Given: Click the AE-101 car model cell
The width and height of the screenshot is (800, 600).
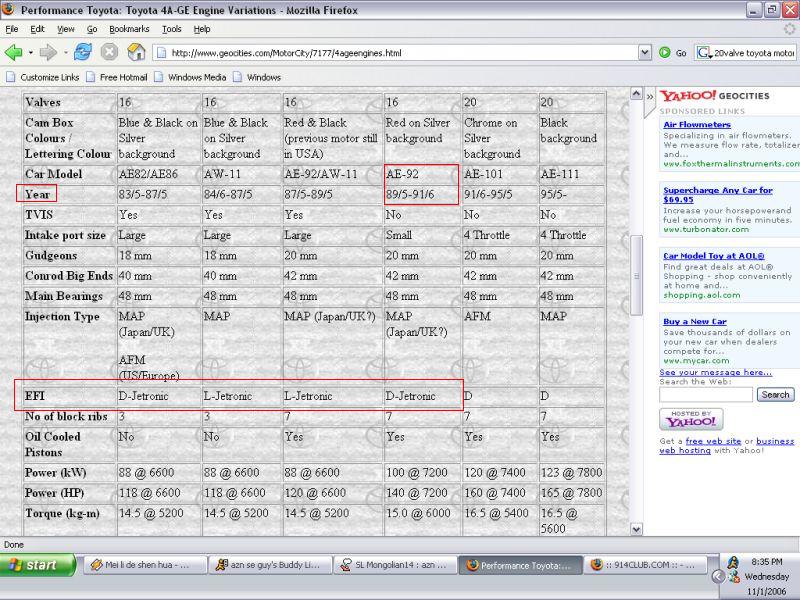Looking at the screenshot, I should 499,174.
